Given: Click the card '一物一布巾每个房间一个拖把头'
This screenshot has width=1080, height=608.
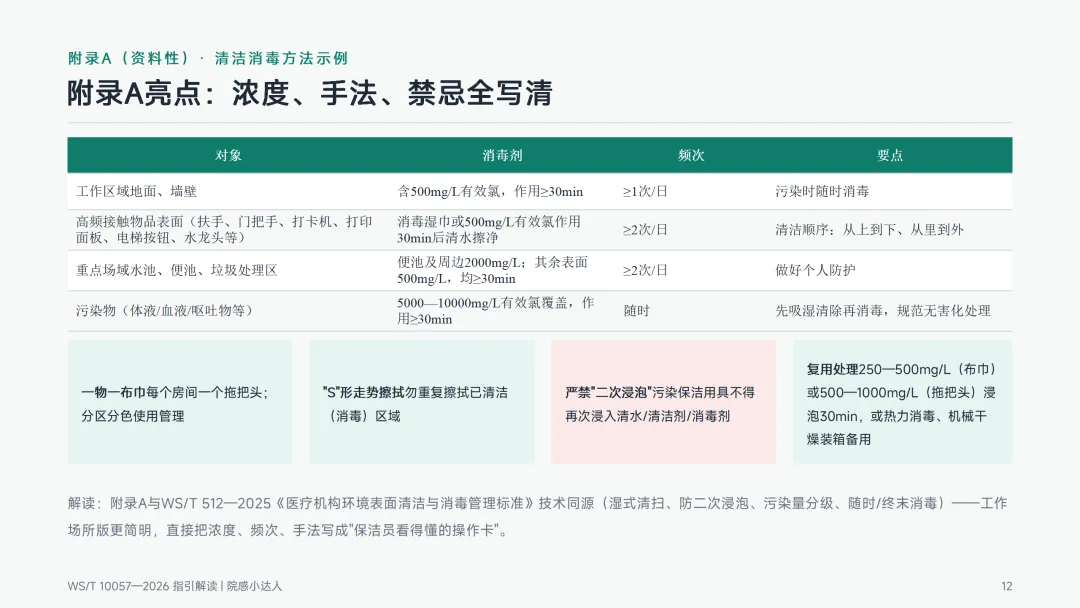Looking at the screenshot, I should tap(180, 402).
